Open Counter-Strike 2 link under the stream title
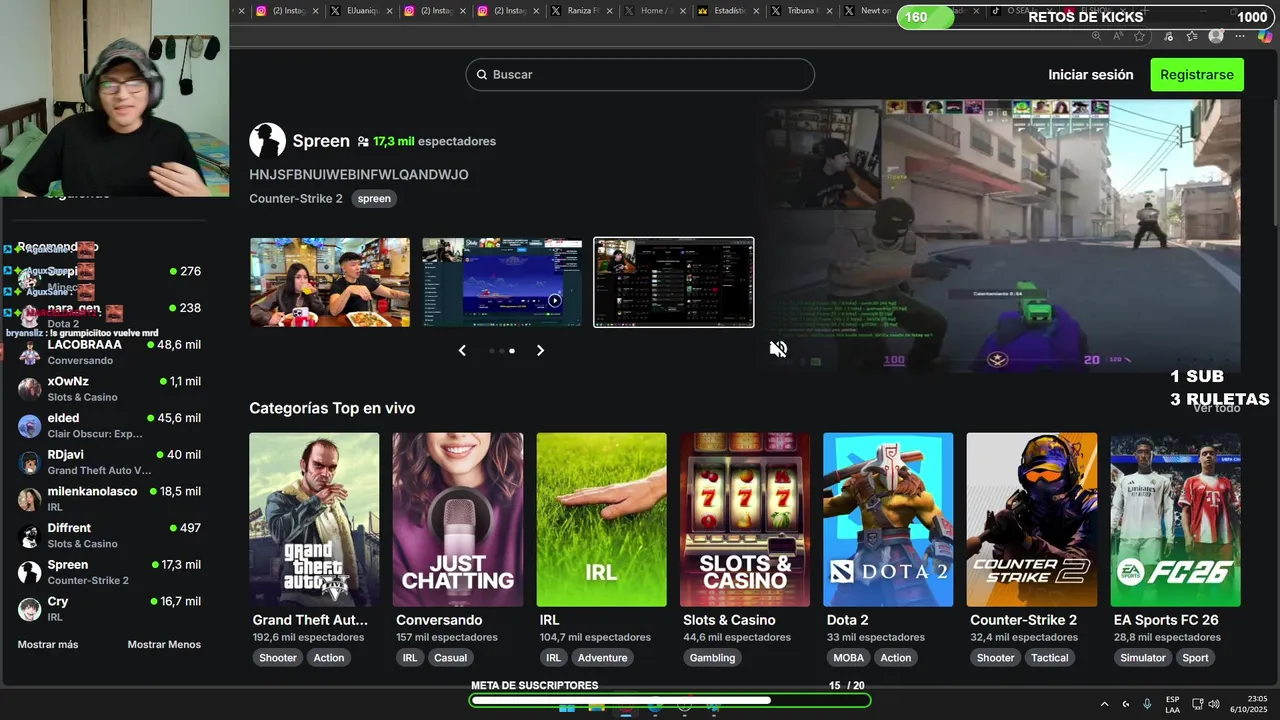This screenshot has width=1280, height=720. click(296, 198)
